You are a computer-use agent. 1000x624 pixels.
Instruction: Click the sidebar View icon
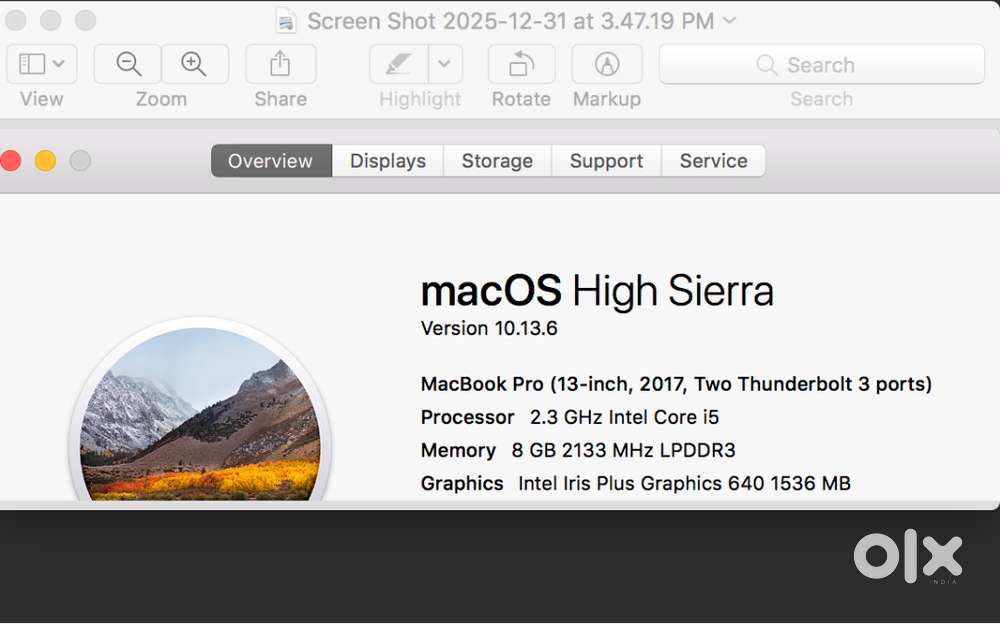tap(32, 65)
